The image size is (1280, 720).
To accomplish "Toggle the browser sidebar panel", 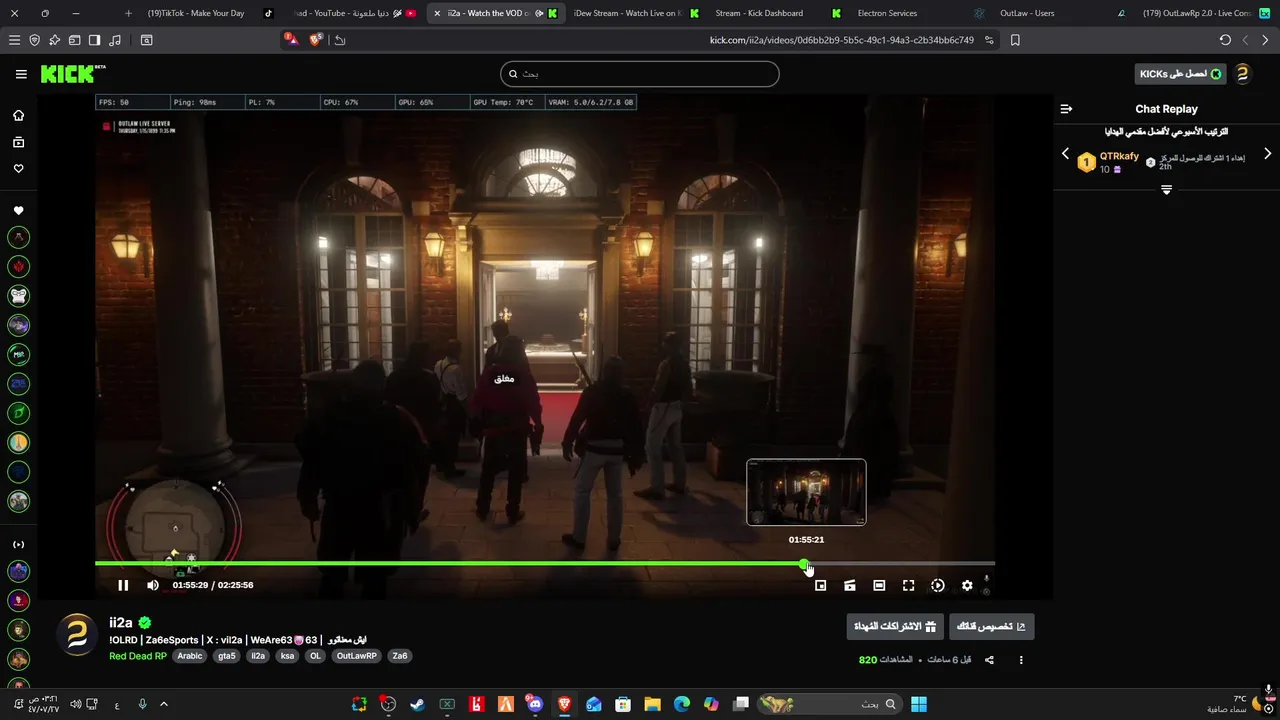I will click(94, 40).
